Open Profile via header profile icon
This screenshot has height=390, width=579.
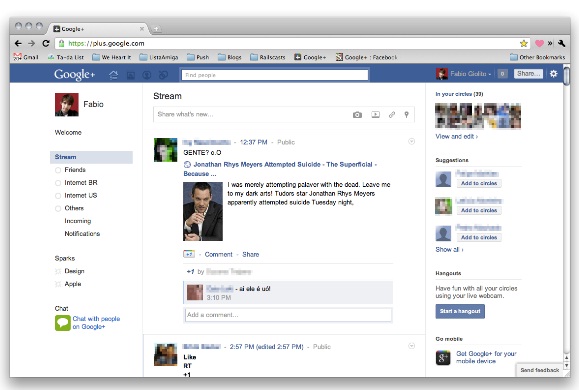click(147, 75)
